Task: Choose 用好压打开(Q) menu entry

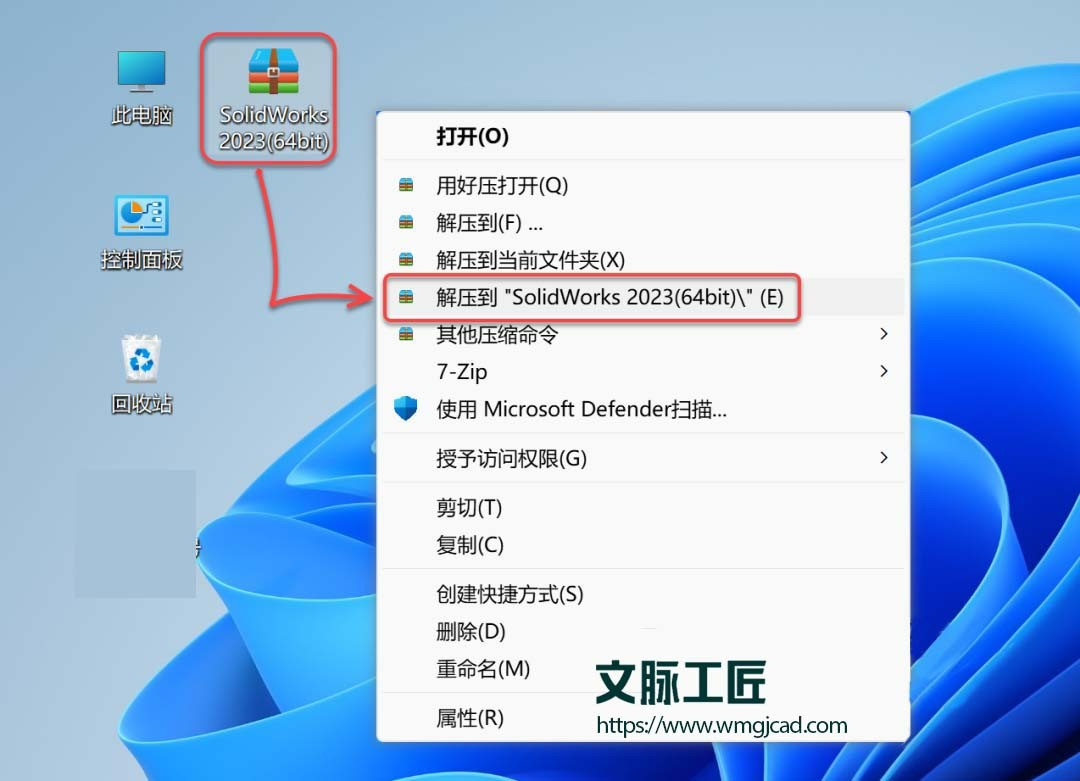Action: point(643,185)
